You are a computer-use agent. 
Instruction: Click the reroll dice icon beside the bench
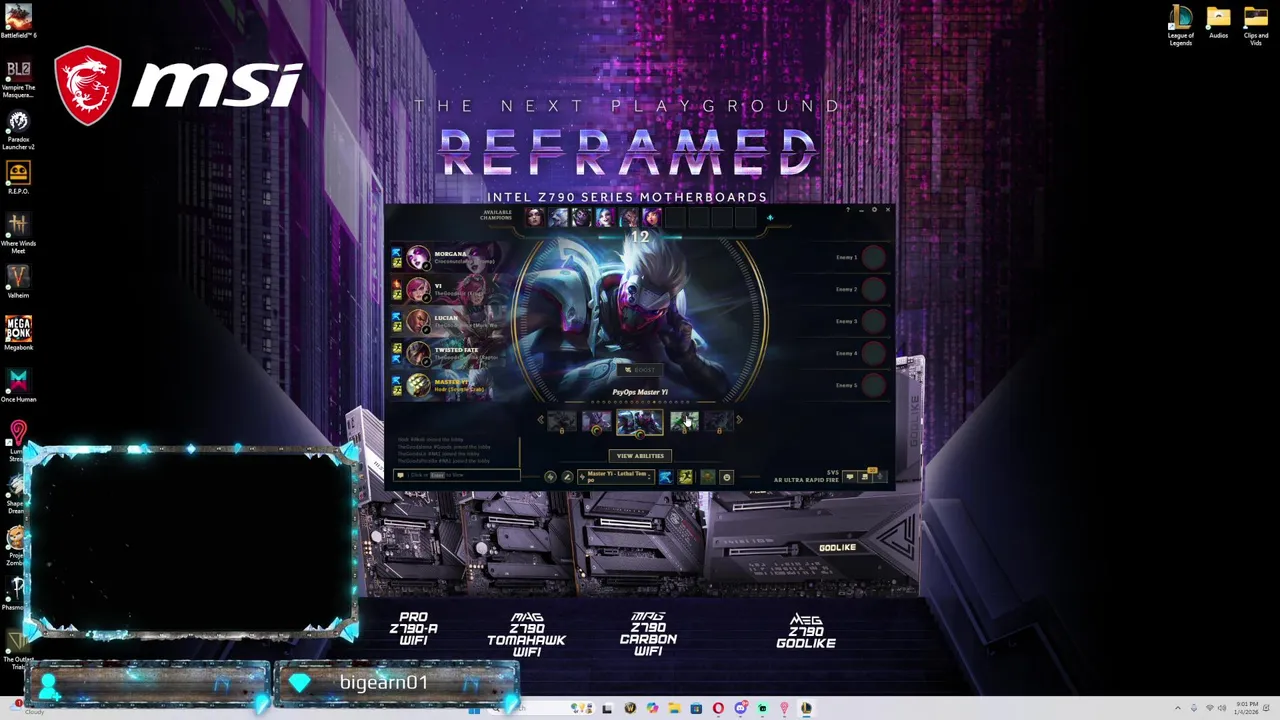(770, 217)
